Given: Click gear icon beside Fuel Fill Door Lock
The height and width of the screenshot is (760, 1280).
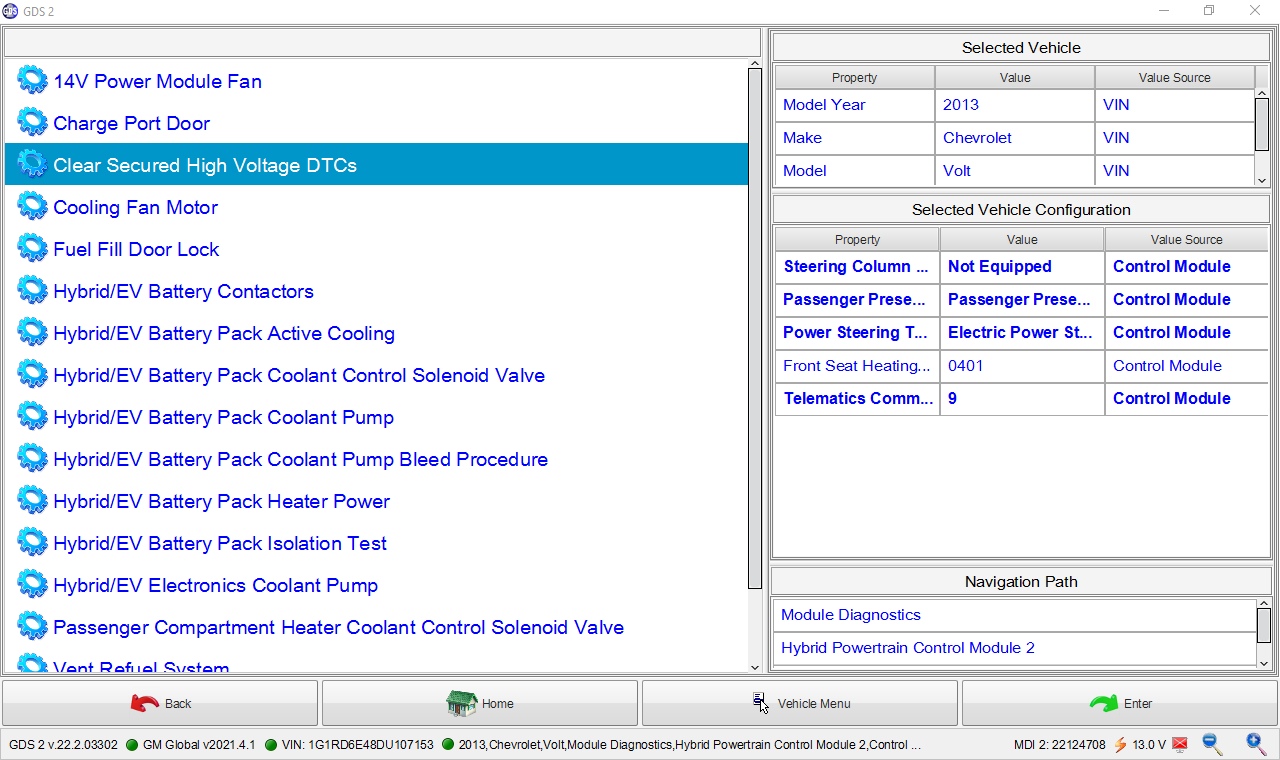Looking at the screenshot, I should [x=32, y=249].
